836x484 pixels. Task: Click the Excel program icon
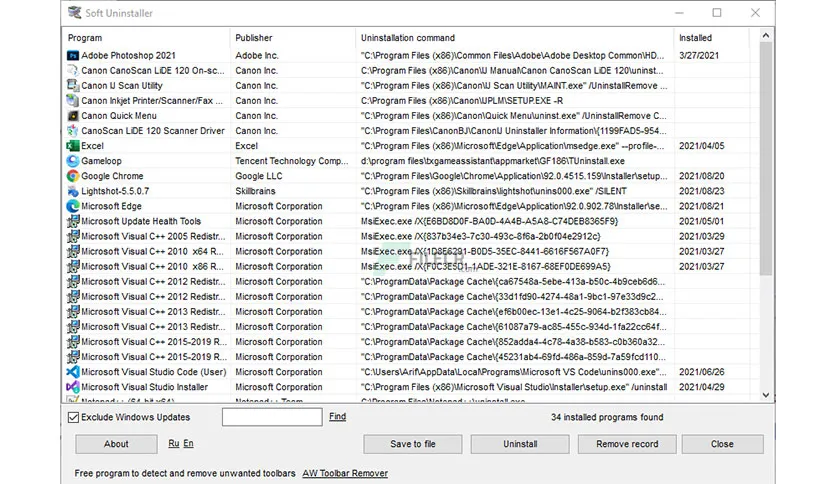pyautogui.click(x=73, y=146)
